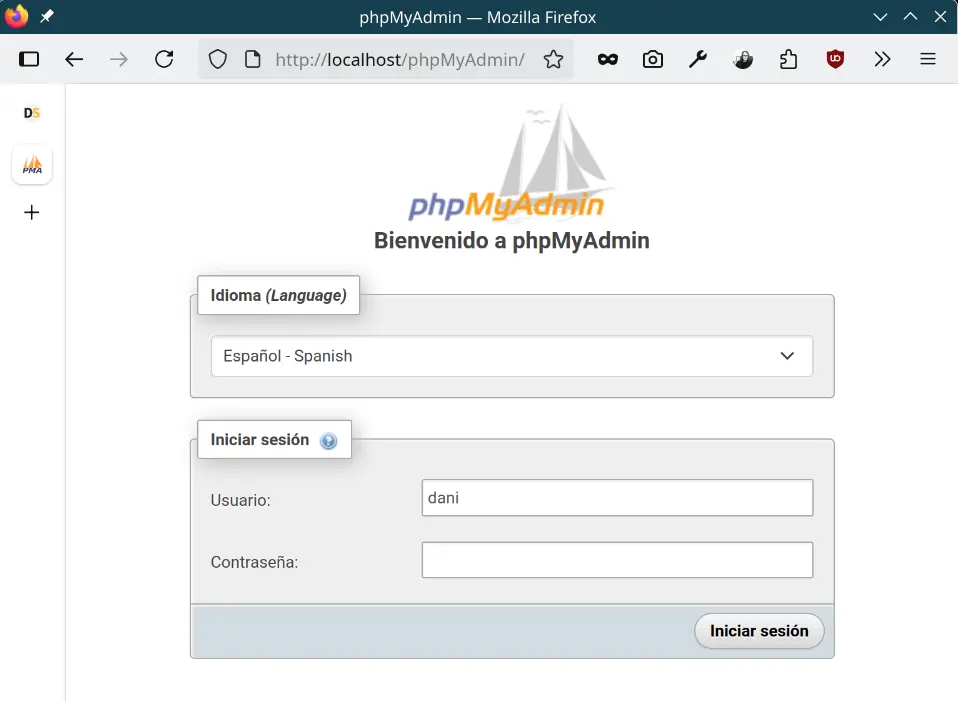Image resolution: width=958 pixels, height=701 pixels.
Task: Switch to the DS vertical tab
Action: point(32,113)
